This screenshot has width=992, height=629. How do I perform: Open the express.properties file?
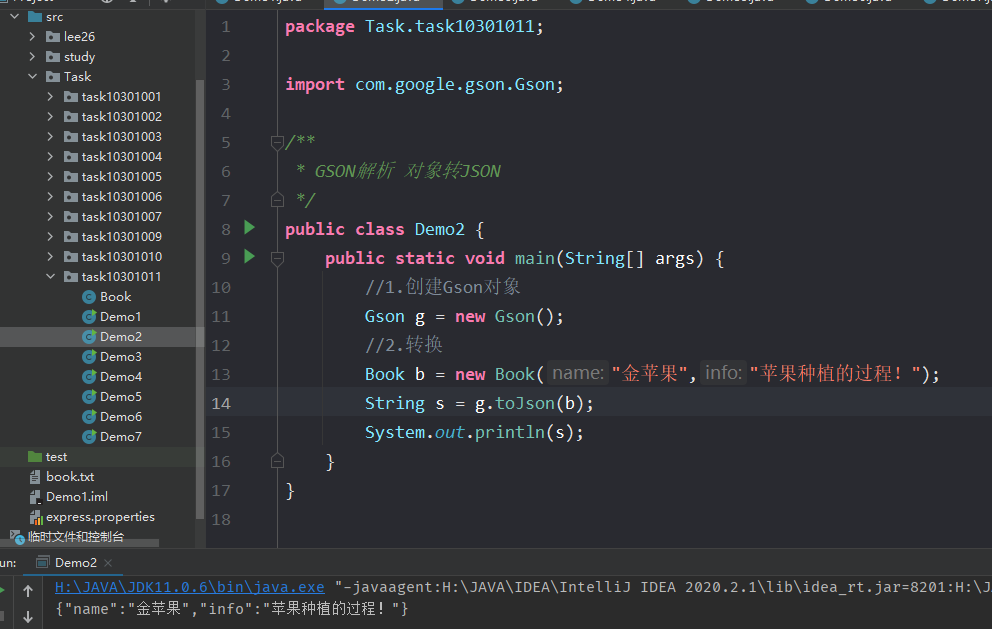point(100,517)
